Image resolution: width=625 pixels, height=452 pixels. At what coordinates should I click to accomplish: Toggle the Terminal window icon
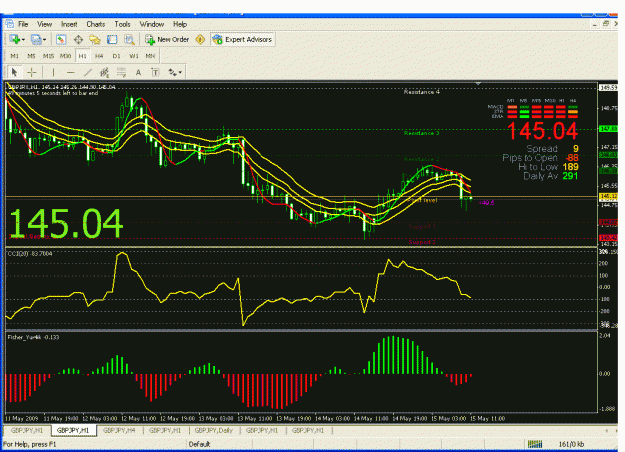(x=112, y=39)
